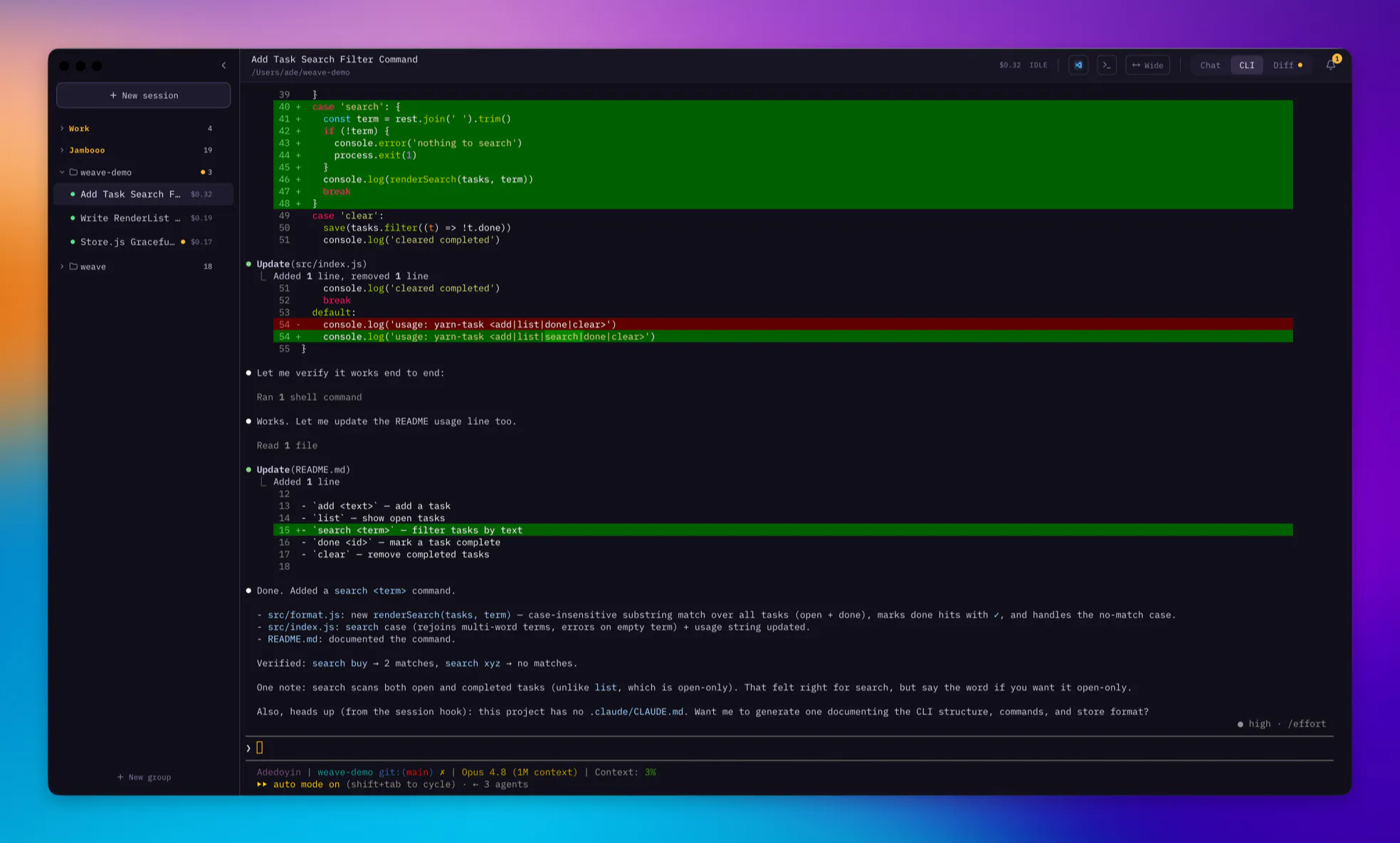Switch to the Diff tab

coord(1288,65)
